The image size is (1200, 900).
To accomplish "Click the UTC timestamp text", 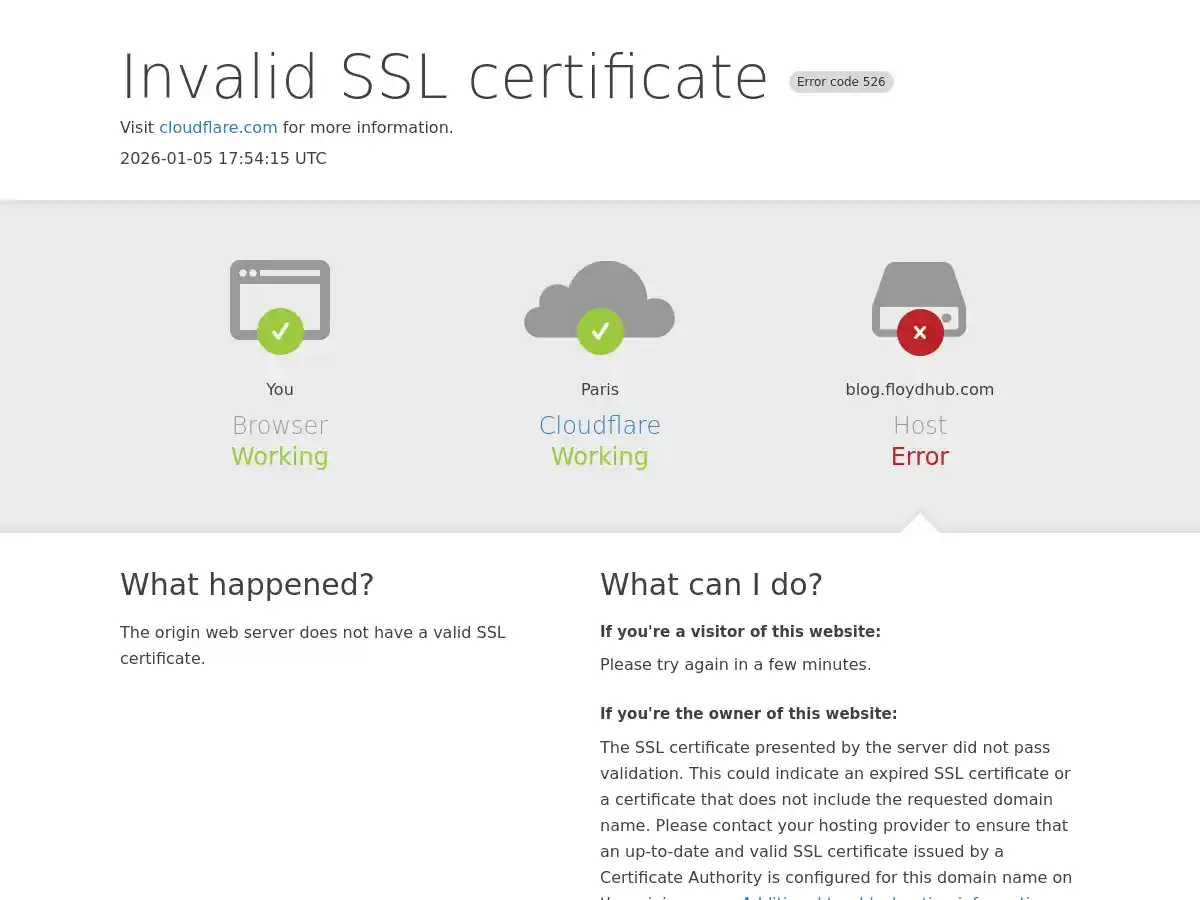I will [x=223, y=158].
